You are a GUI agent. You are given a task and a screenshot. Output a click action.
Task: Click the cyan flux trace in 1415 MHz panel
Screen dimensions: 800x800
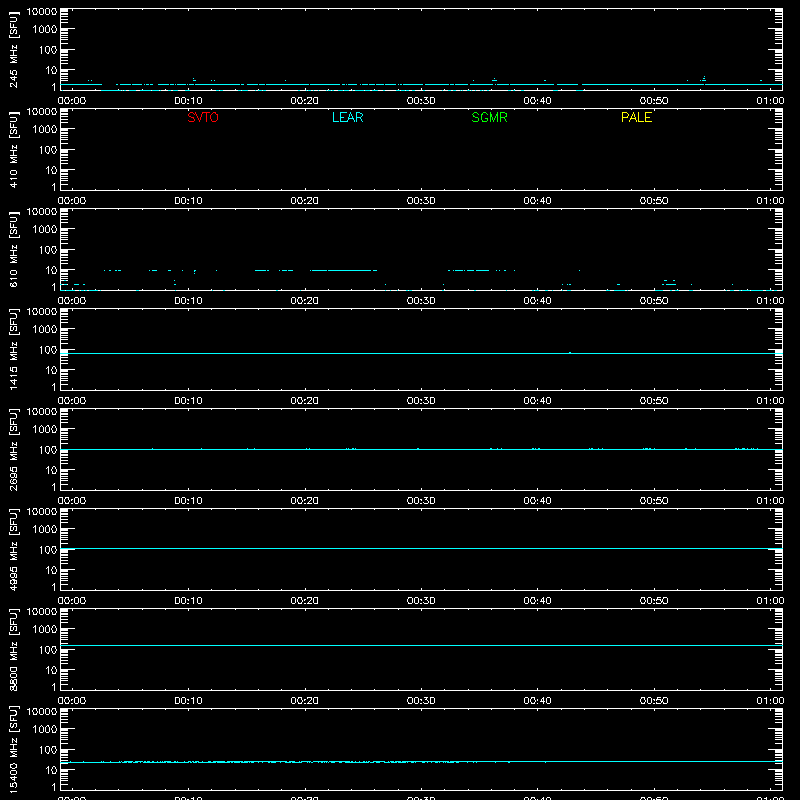pyautogui.click(x=421, y=353)
